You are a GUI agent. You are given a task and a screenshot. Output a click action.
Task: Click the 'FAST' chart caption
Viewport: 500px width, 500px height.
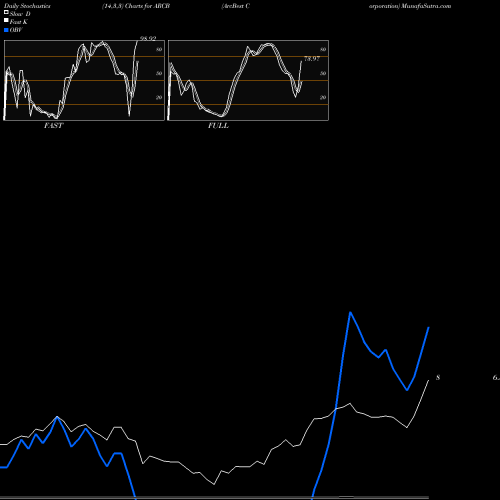[53, 126]
